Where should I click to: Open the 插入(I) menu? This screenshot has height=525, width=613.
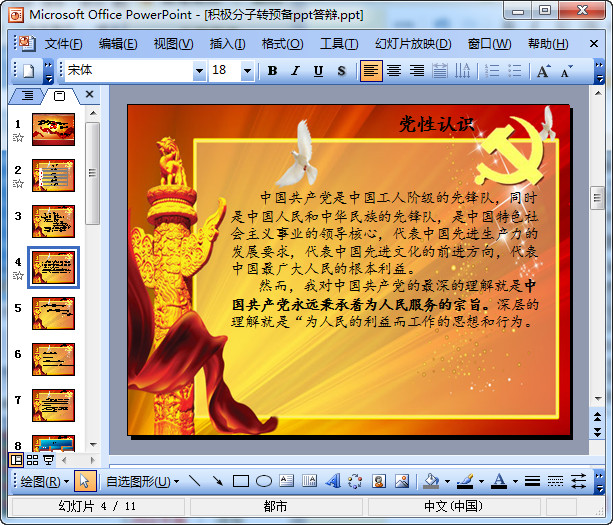point(227,44)
